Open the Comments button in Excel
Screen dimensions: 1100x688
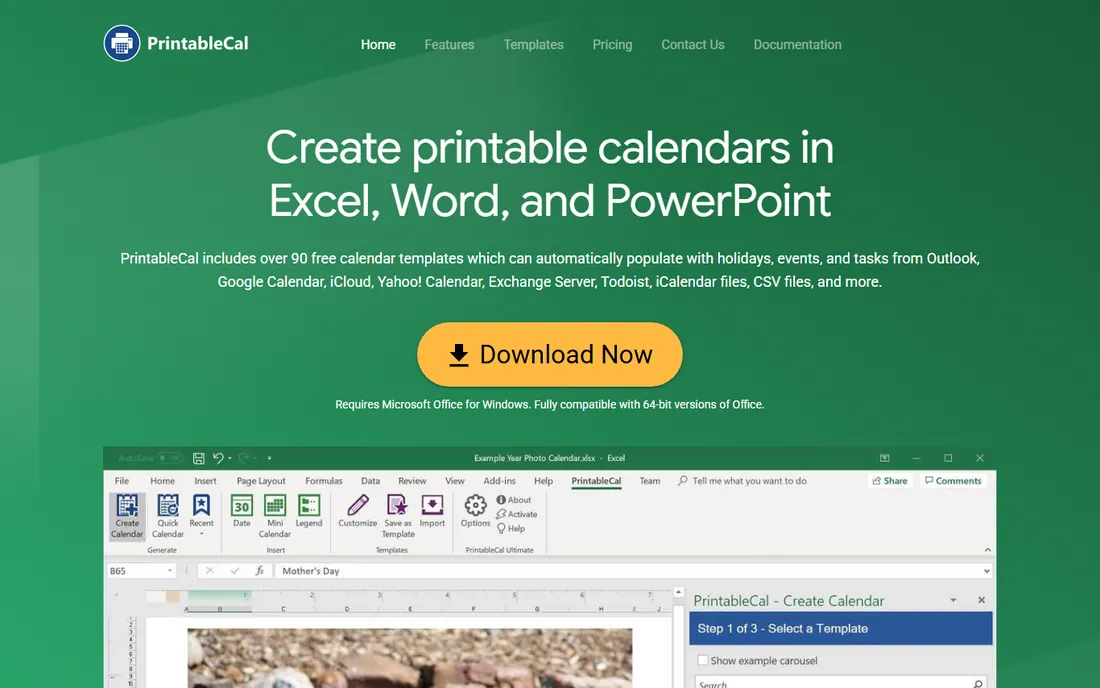tap(953, 481)
